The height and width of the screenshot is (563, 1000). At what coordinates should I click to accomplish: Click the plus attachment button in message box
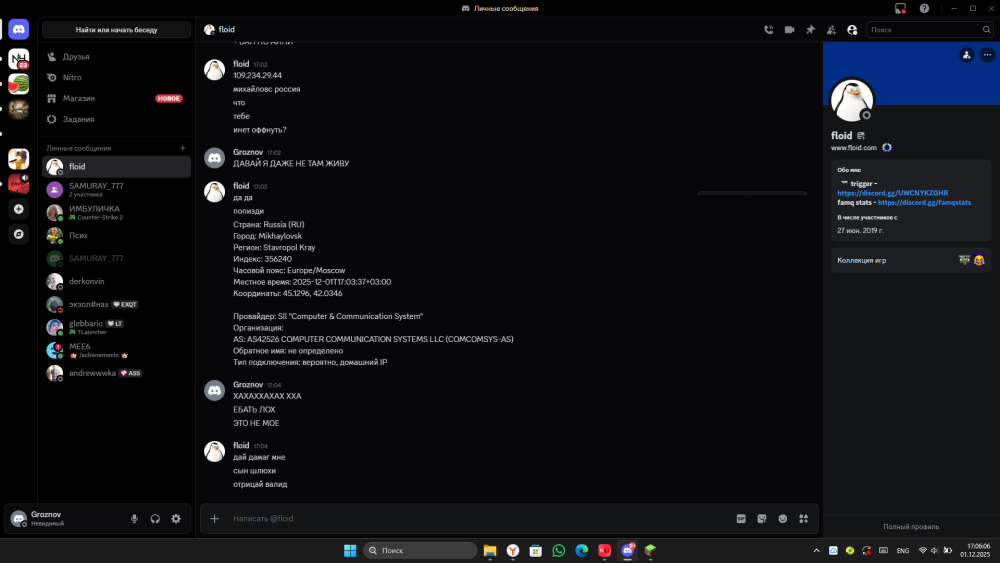(214, 518)
